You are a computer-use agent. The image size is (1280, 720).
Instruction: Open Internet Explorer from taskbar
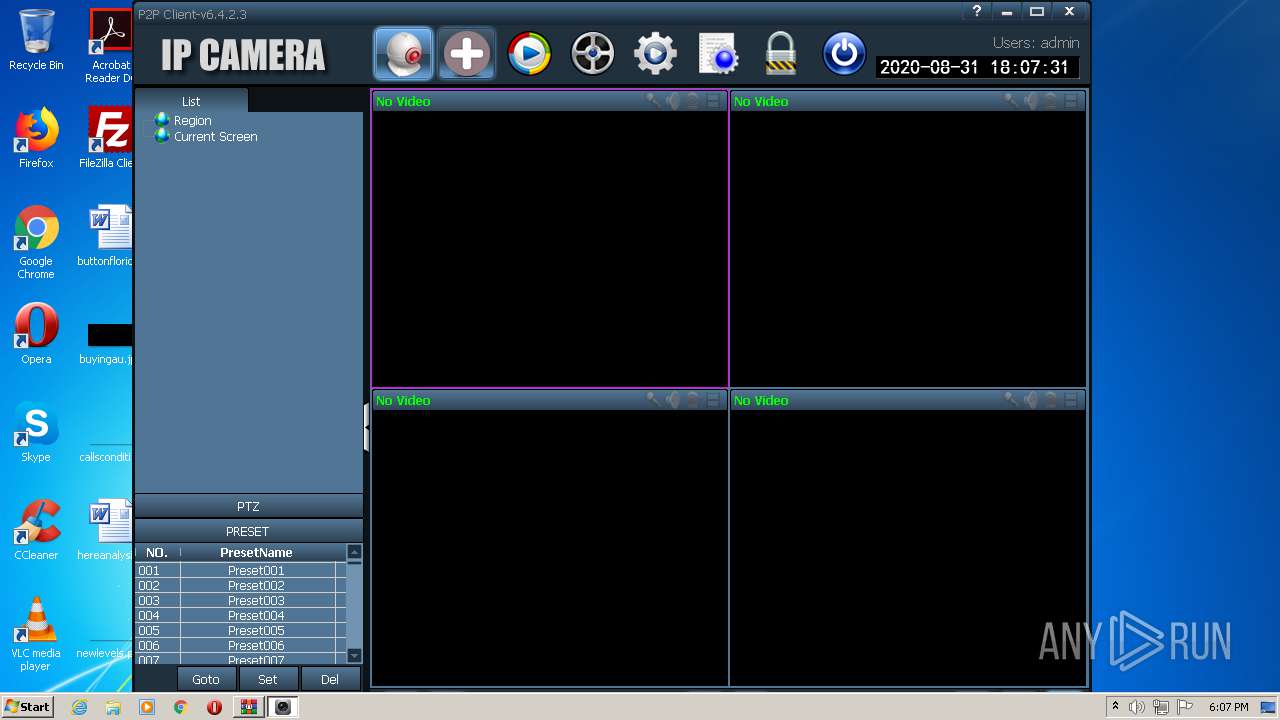click(79, 707)
